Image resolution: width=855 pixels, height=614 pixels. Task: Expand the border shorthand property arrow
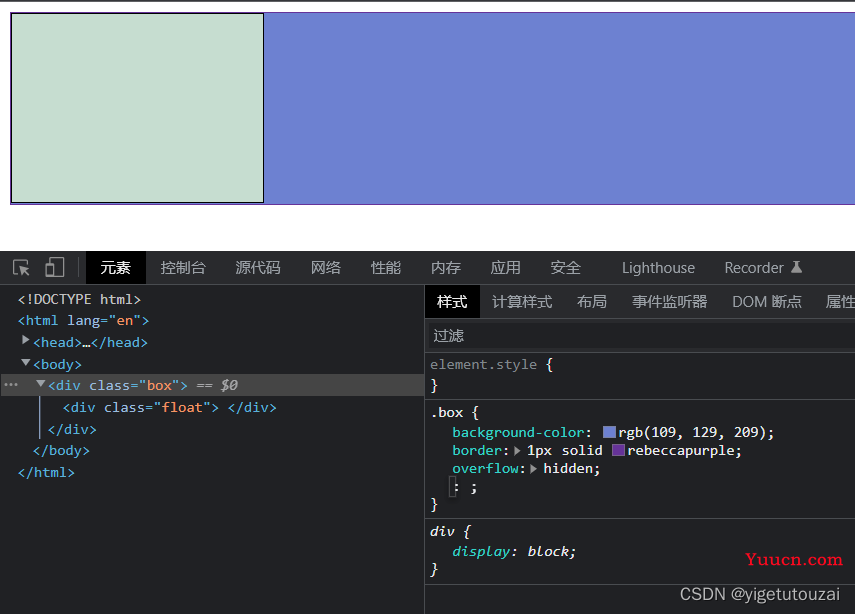click(517, 450)
